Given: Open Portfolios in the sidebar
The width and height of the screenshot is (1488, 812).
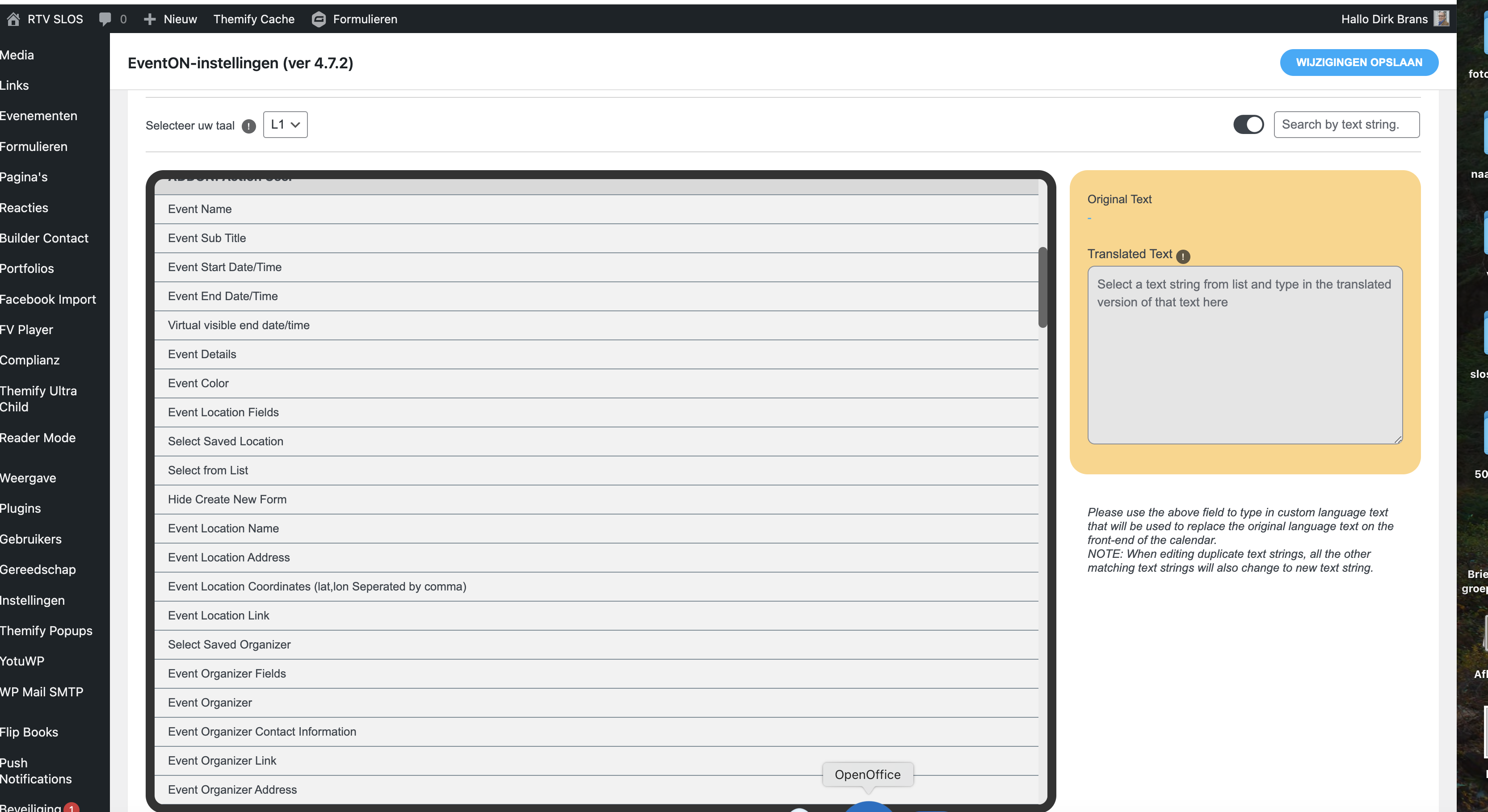Looking at the screenshot, I should point(27,268).
